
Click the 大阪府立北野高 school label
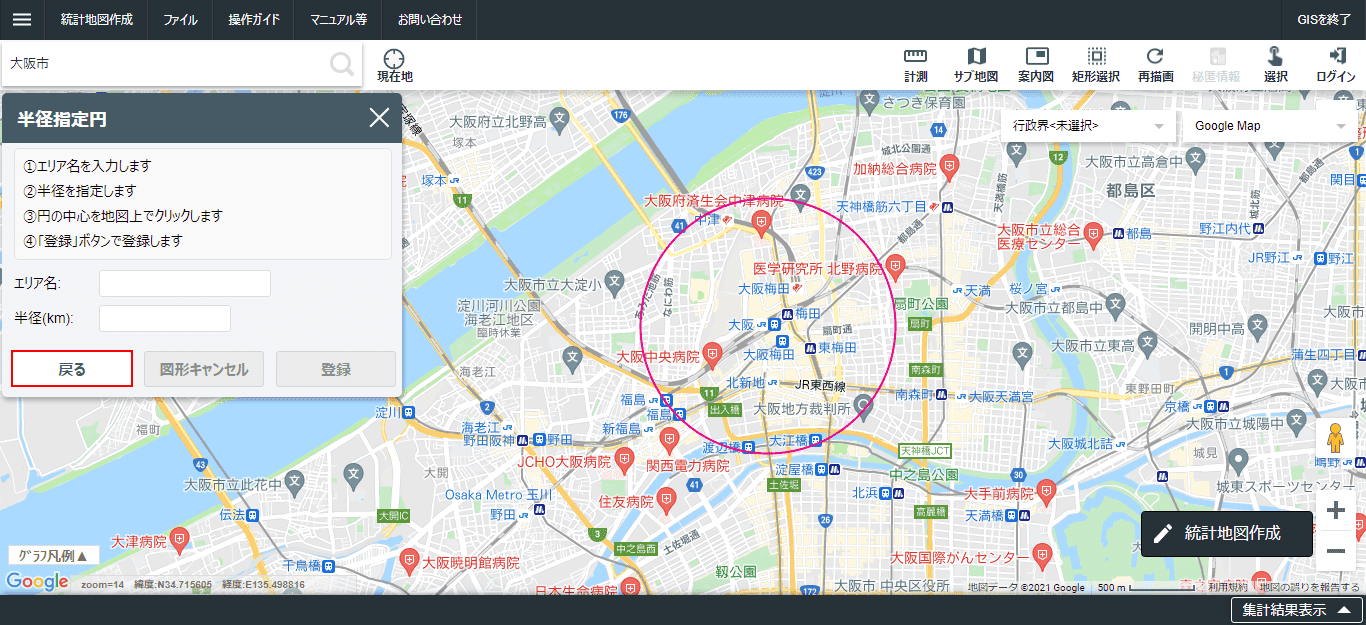(498, 122)
